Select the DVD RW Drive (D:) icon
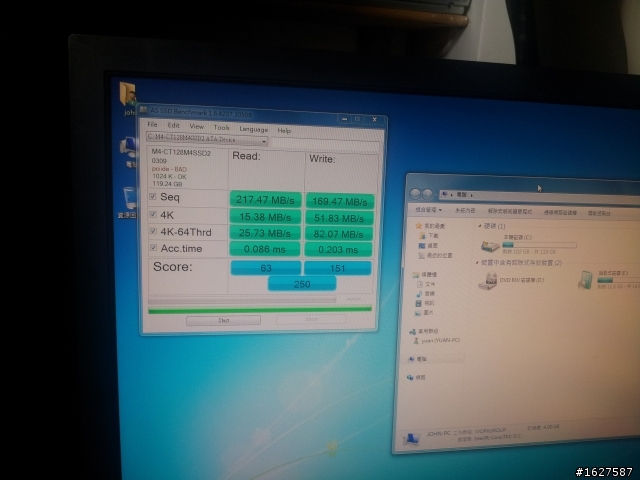 [488, 281]
